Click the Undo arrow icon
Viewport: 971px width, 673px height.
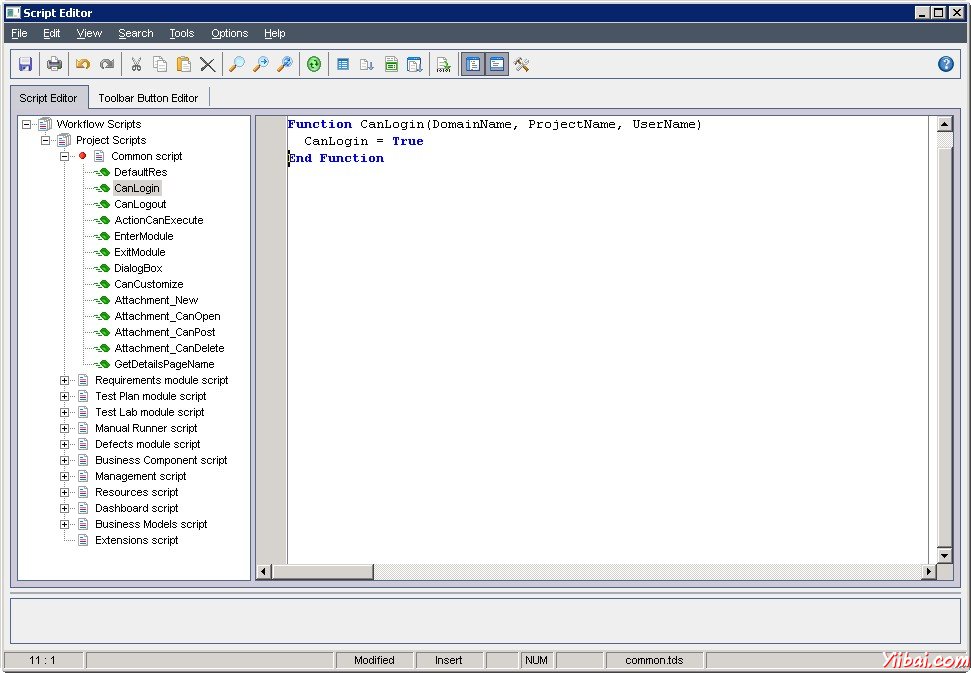pyautogui.click(x=83, y=64)
